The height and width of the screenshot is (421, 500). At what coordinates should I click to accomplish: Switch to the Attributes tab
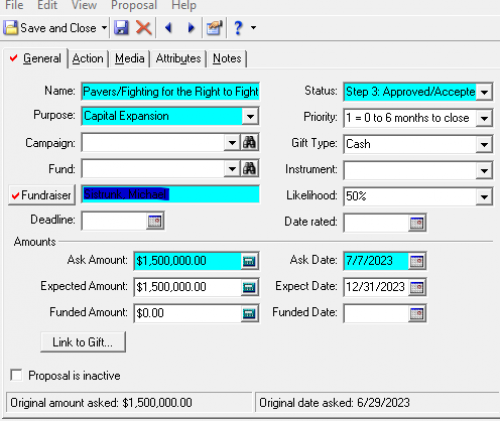tap(178, 59)
